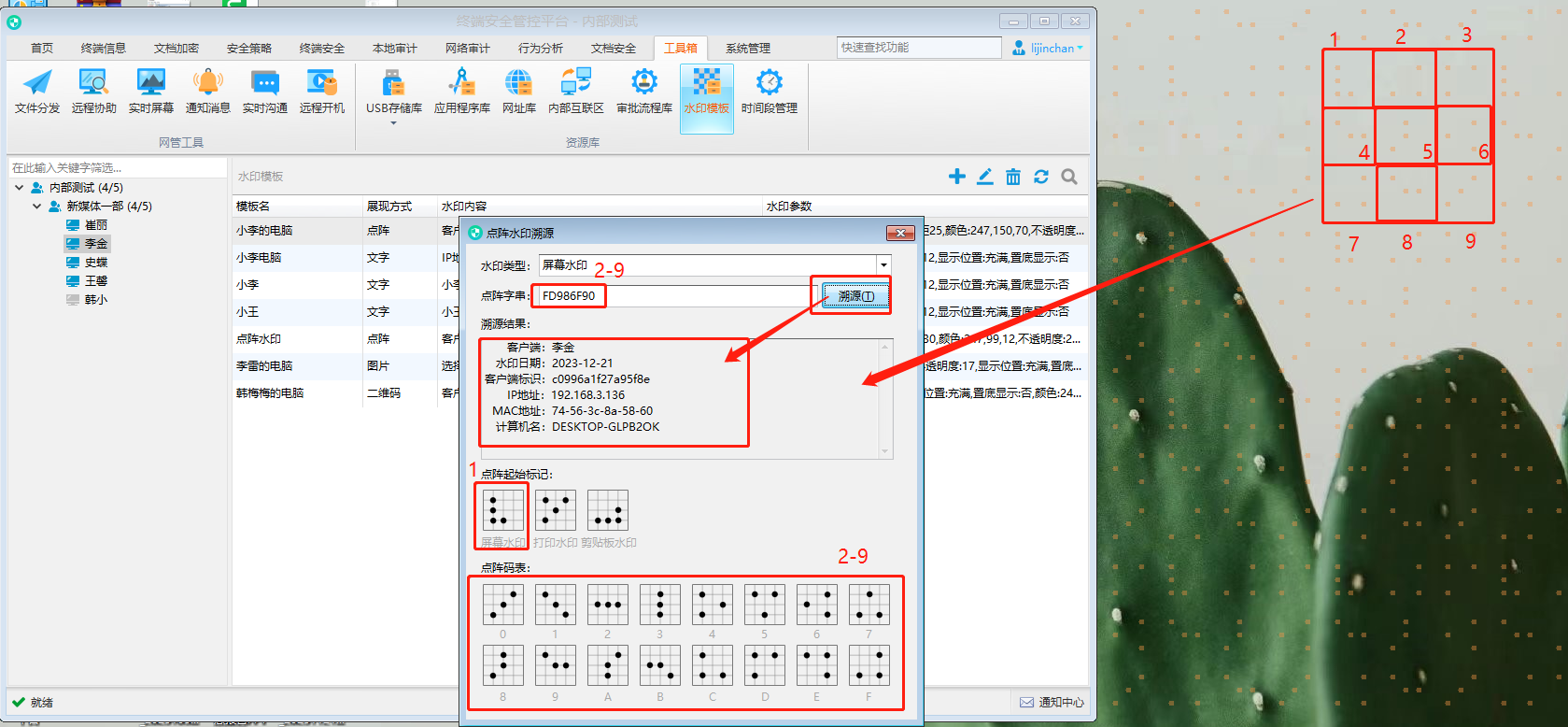This screenshot has height=727, width=1568.
Task: Close the 点阵水印溯源 dialog
Action: pyautogui.click(x=900, y=233)
